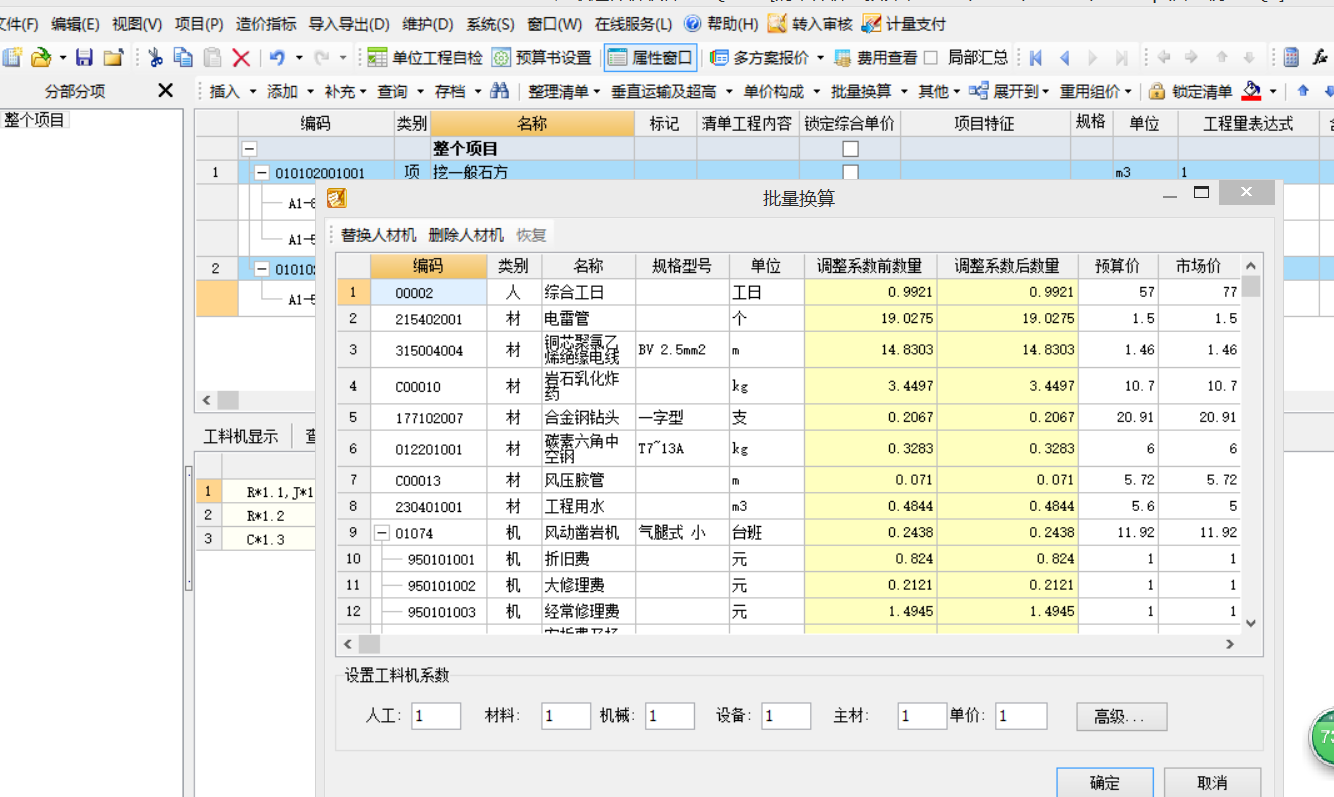Open the 在线服务(L) menu
Image resolution: width=1334 pixels, height=797 pixels.
[x=633, y=23]
